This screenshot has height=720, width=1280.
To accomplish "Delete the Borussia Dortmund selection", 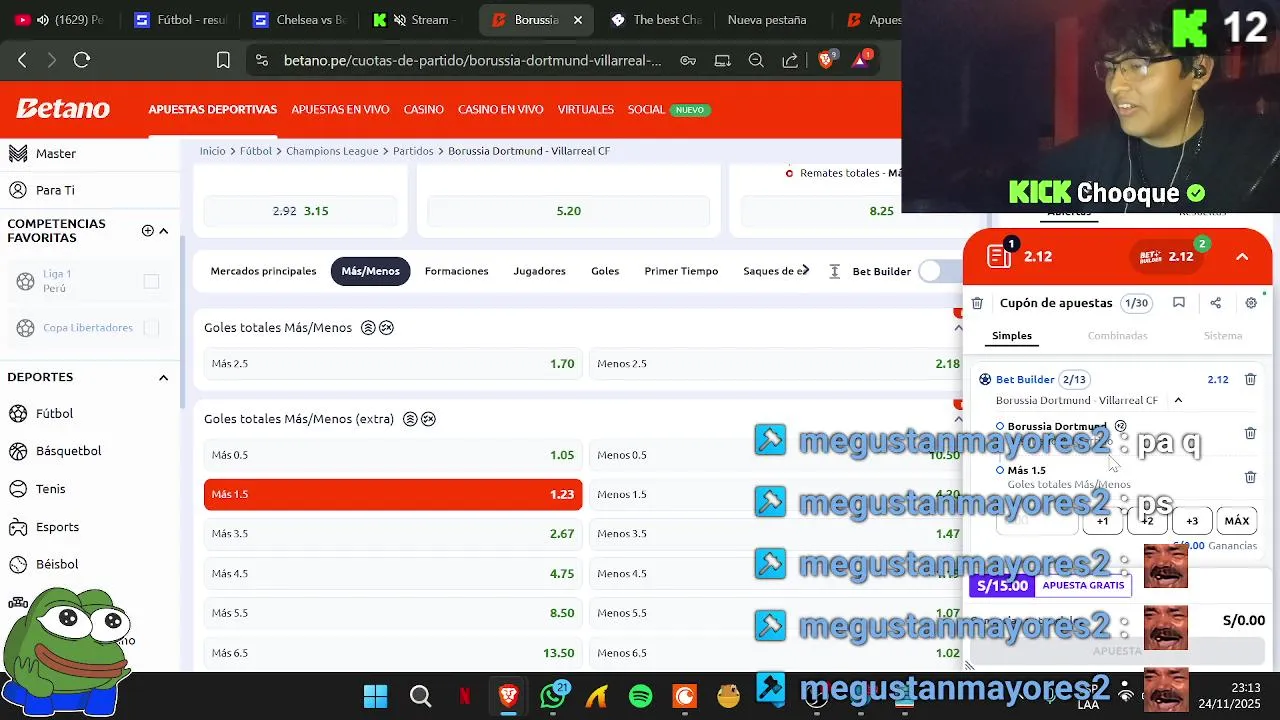I will [1250, 433].
